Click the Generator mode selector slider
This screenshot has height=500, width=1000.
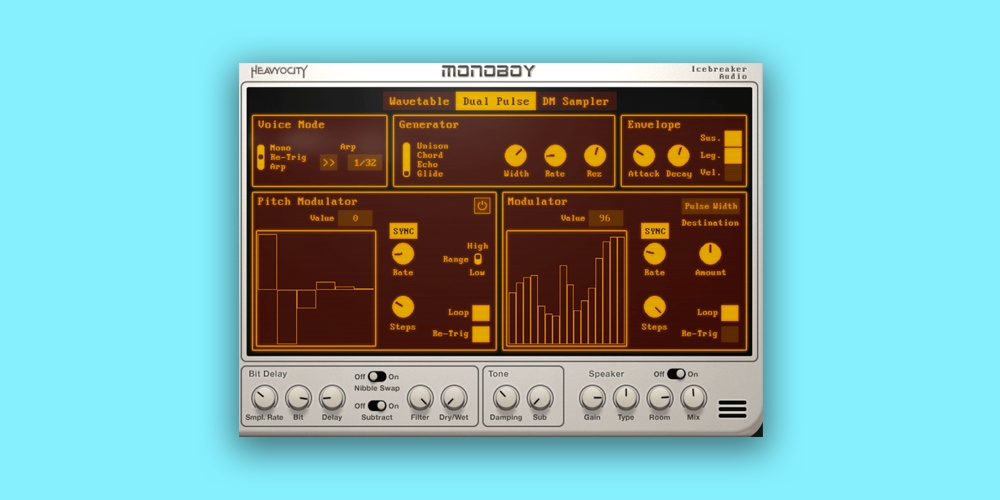coord(406,159)
